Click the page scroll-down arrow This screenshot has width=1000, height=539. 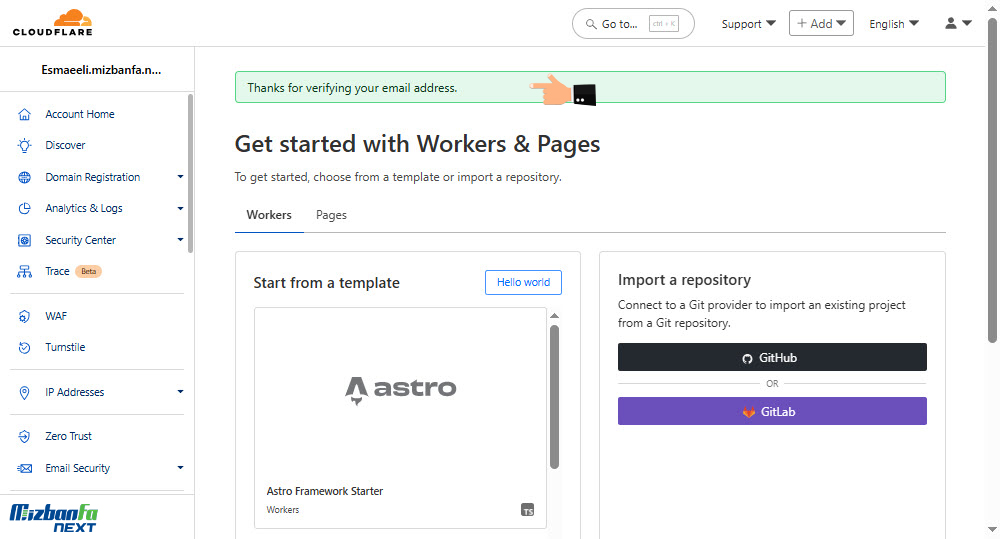click(x=992, y=529)
